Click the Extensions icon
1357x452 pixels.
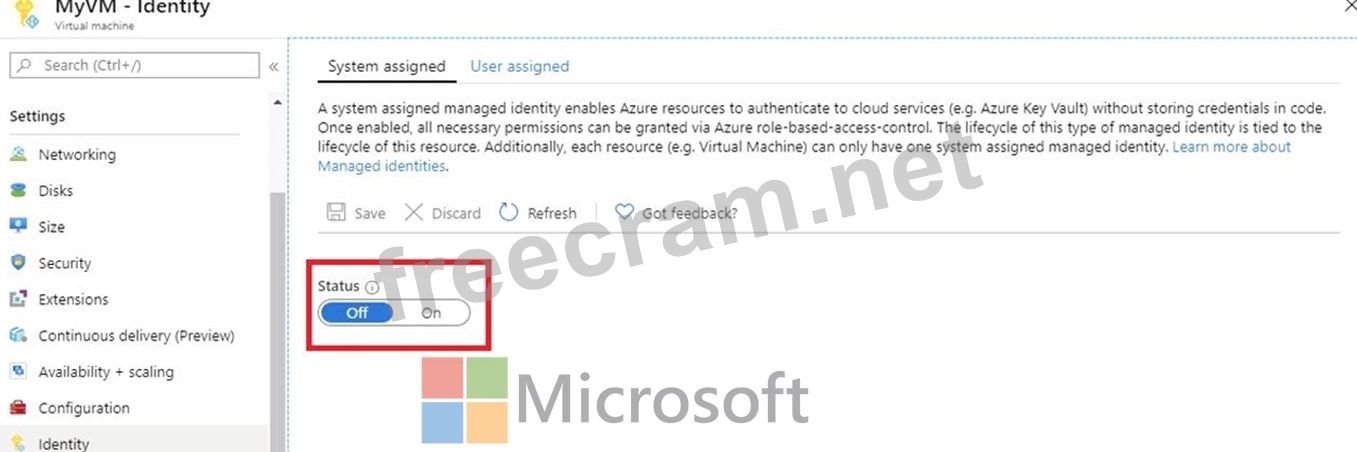tap(18, 299)
